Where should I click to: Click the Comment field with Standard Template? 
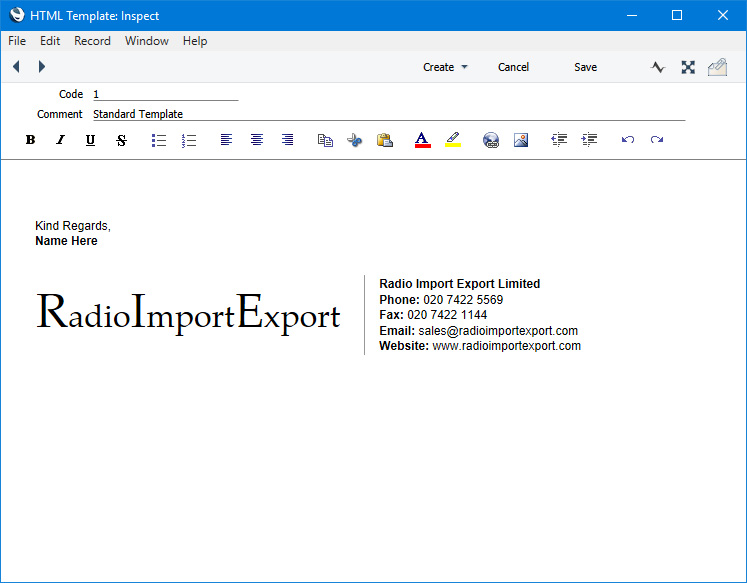(x=389, y=114)
